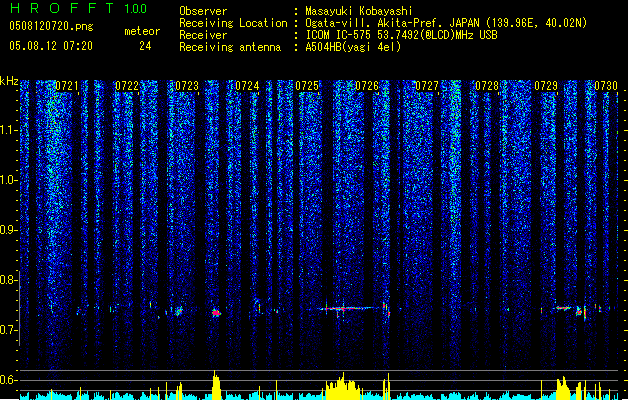Click the 0723 time marker
629x400 pixels.
[187, 86]
